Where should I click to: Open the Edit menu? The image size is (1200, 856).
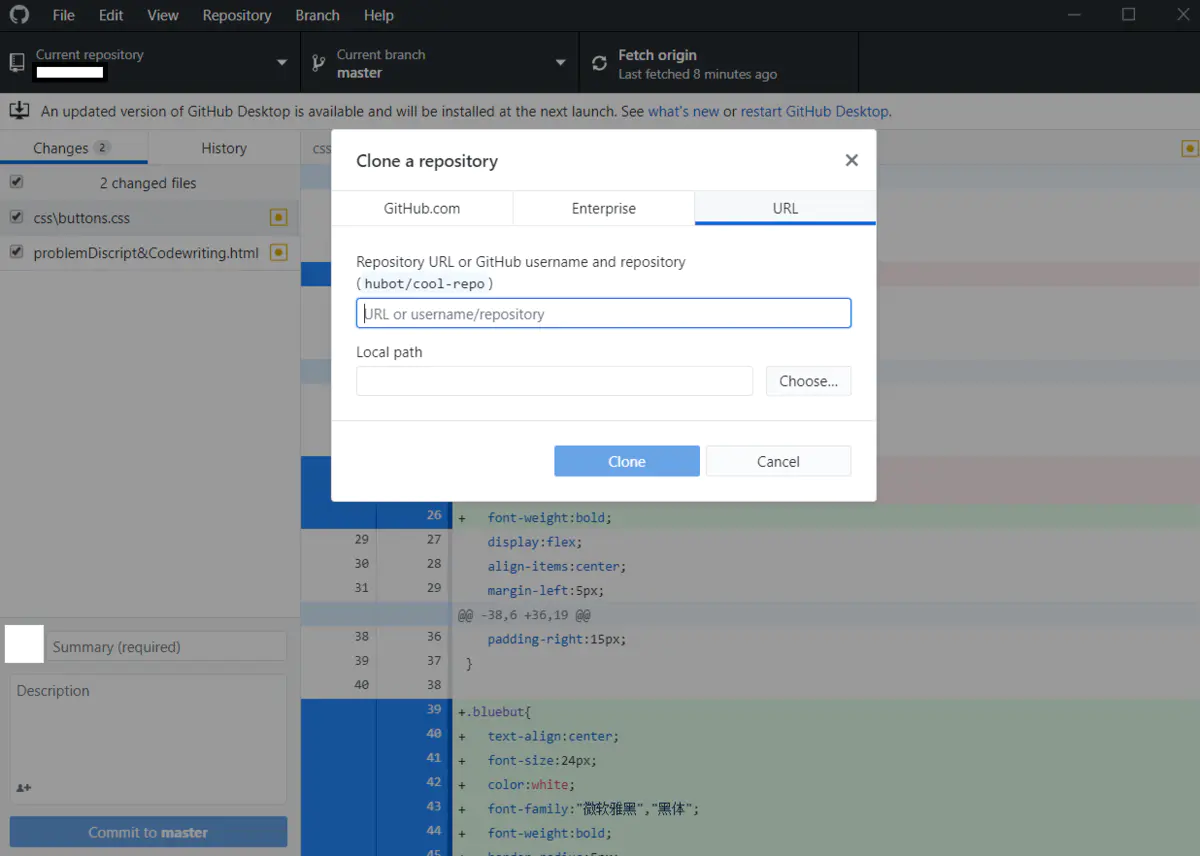click(111, 15)
